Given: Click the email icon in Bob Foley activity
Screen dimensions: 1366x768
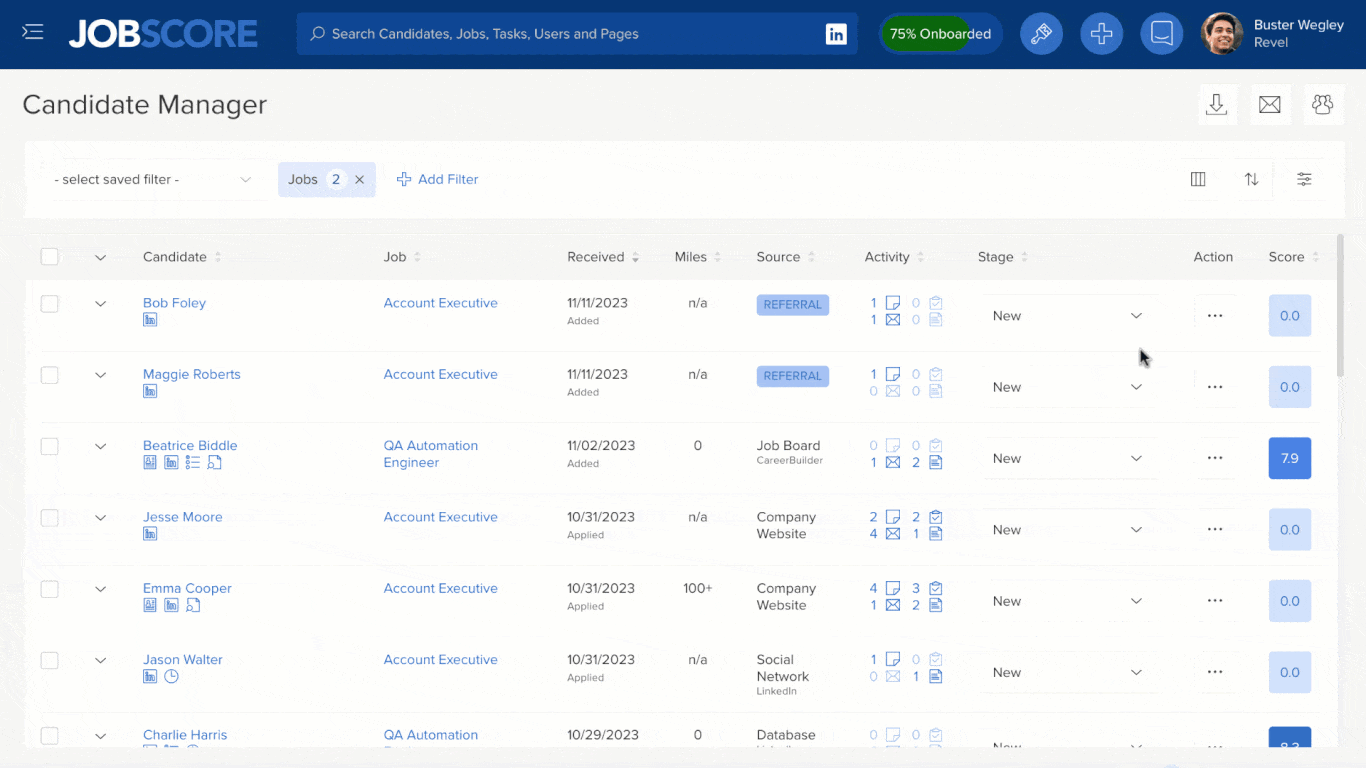Looking at the screenshot, I should [893, 320].
